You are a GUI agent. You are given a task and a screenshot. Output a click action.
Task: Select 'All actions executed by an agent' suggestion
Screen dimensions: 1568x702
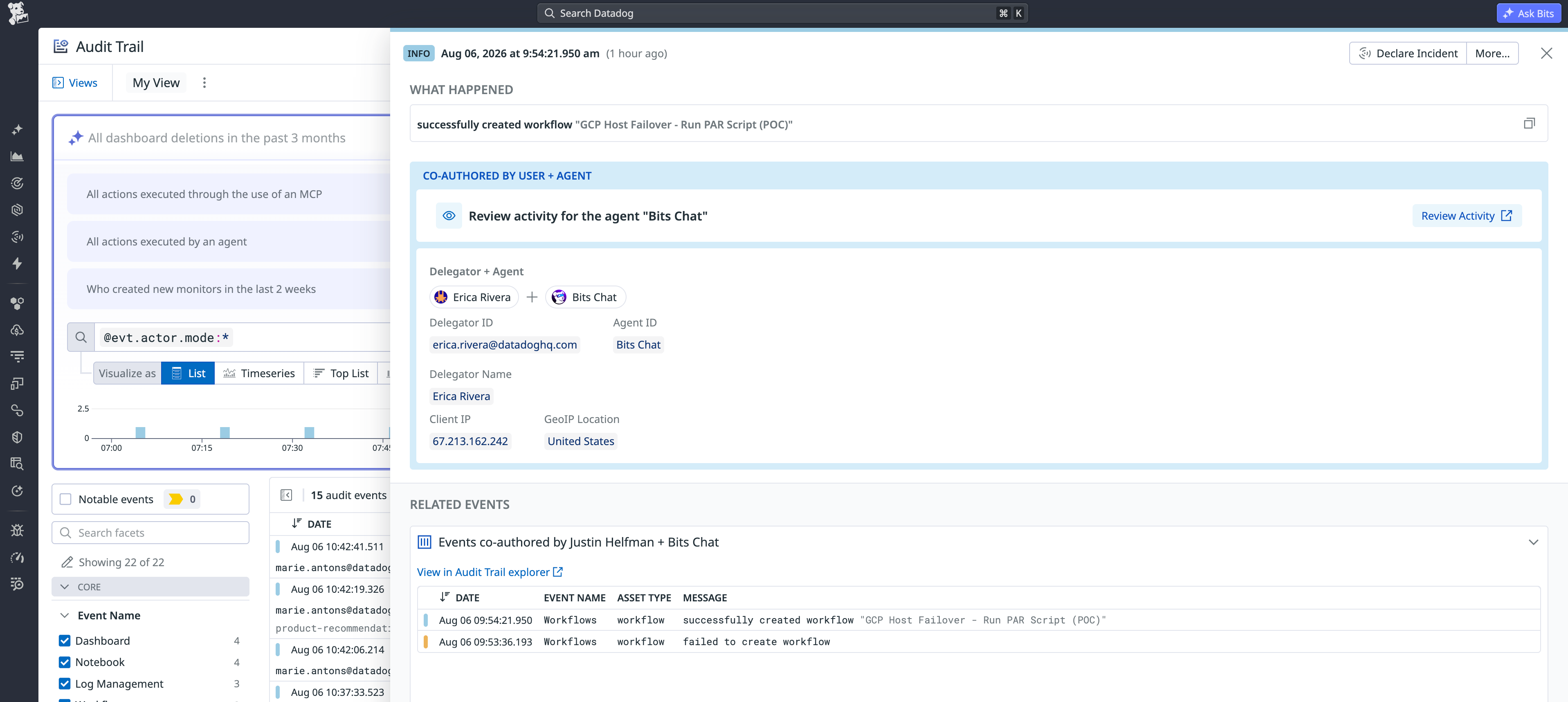point(228,242)
